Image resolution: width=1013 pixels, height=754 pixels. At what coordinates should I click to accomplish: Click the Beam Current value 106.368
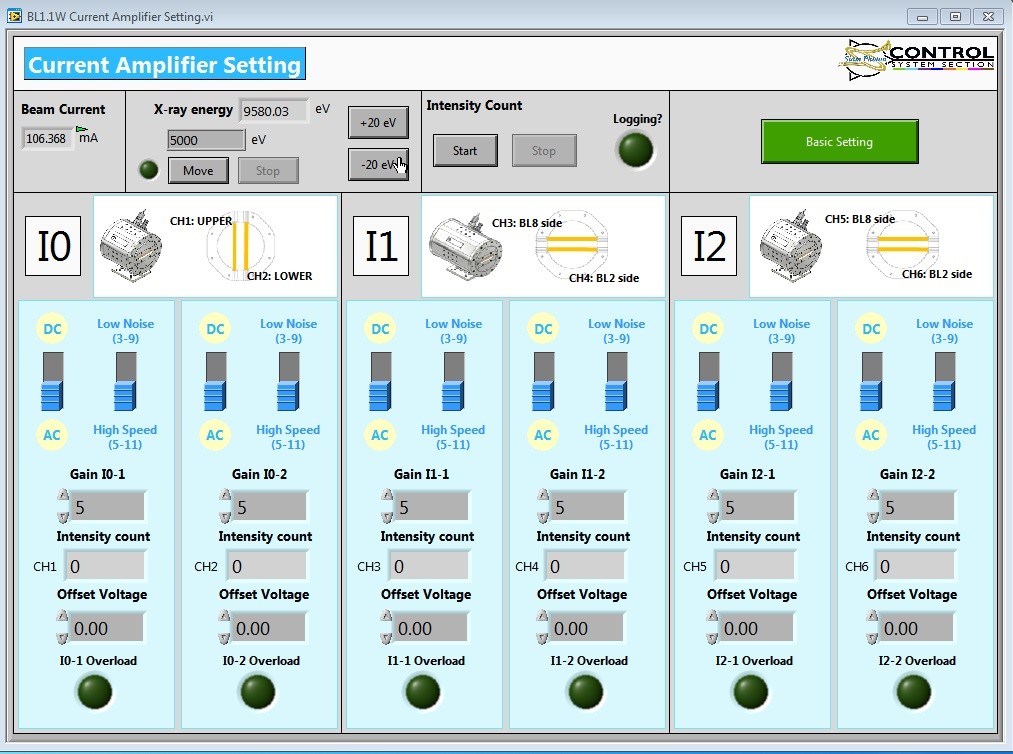(x=47, y=138)
